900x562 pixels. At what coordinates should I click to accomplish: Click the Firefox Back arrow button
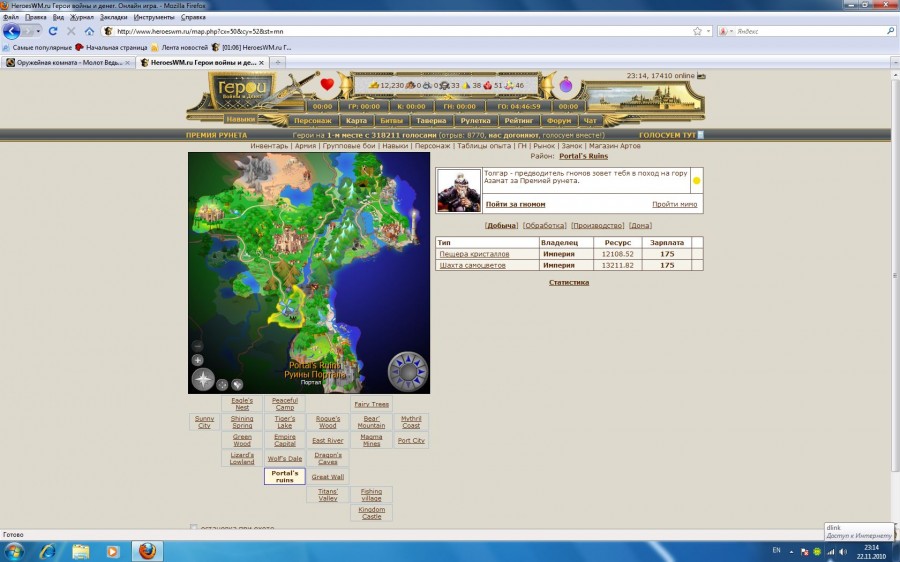11,31
